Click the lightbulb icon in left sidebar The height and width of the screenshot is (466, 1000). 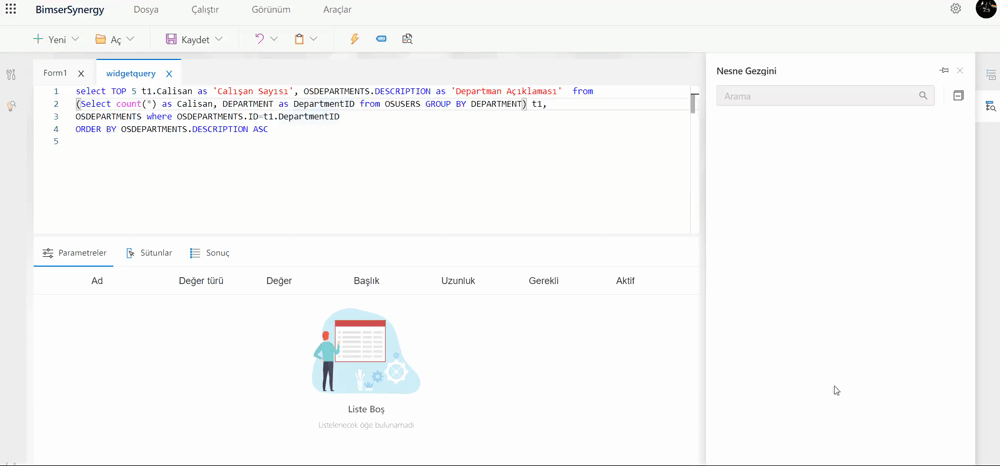pyautogui.click(x=11, y=106)
